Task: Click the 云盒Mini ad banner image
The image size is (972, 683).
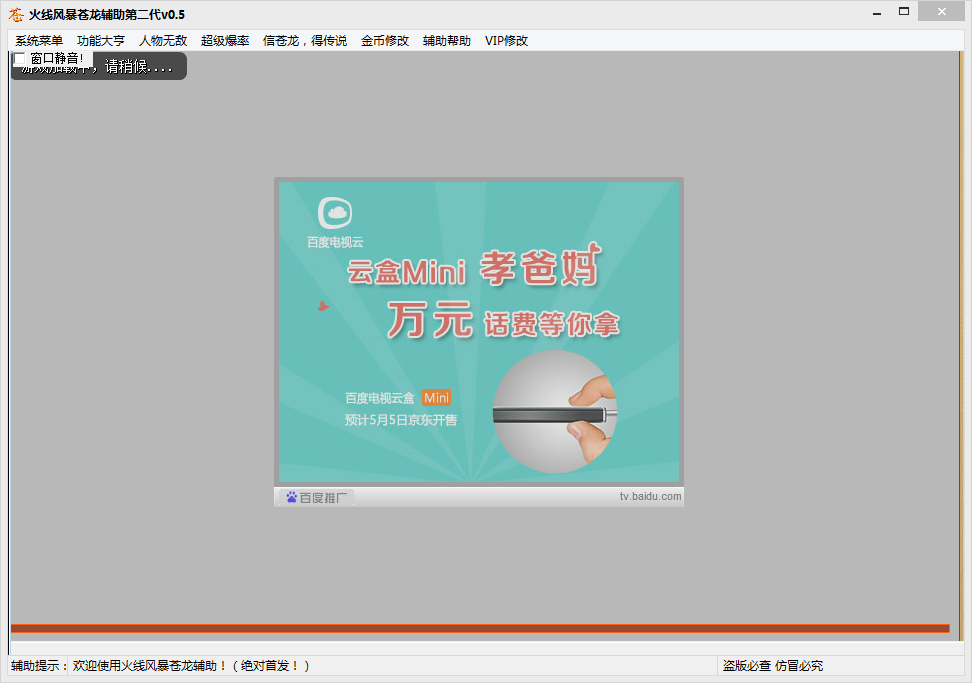Action: [479, 332]
